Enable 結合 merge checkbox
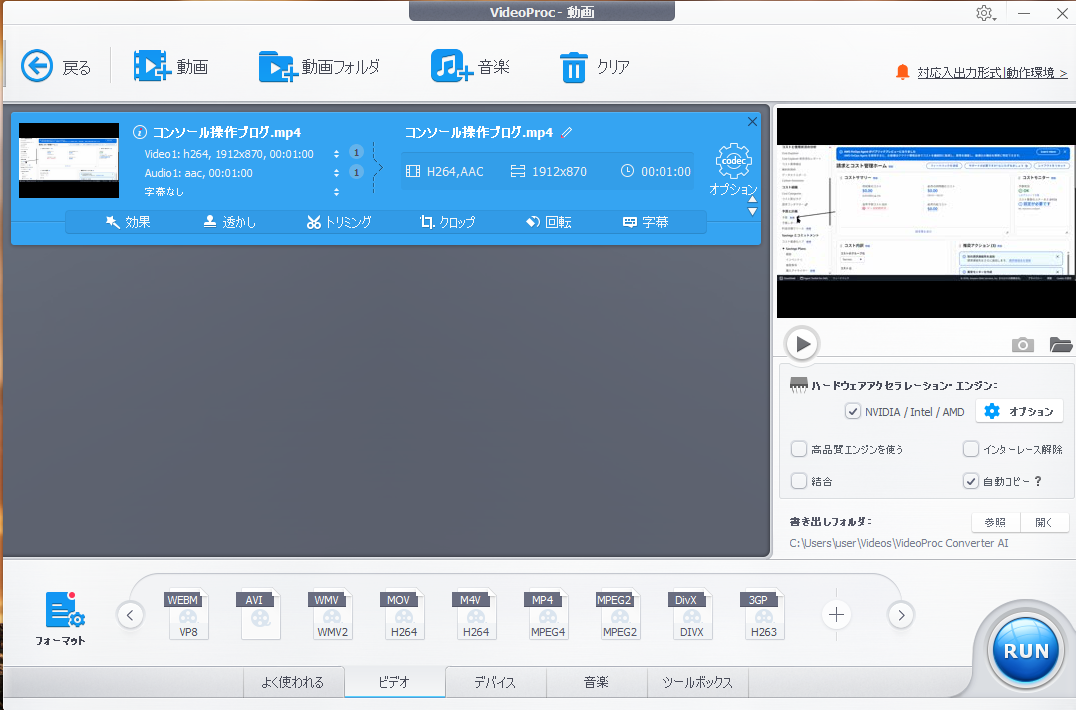1076x710 pixels. [799, 482]
